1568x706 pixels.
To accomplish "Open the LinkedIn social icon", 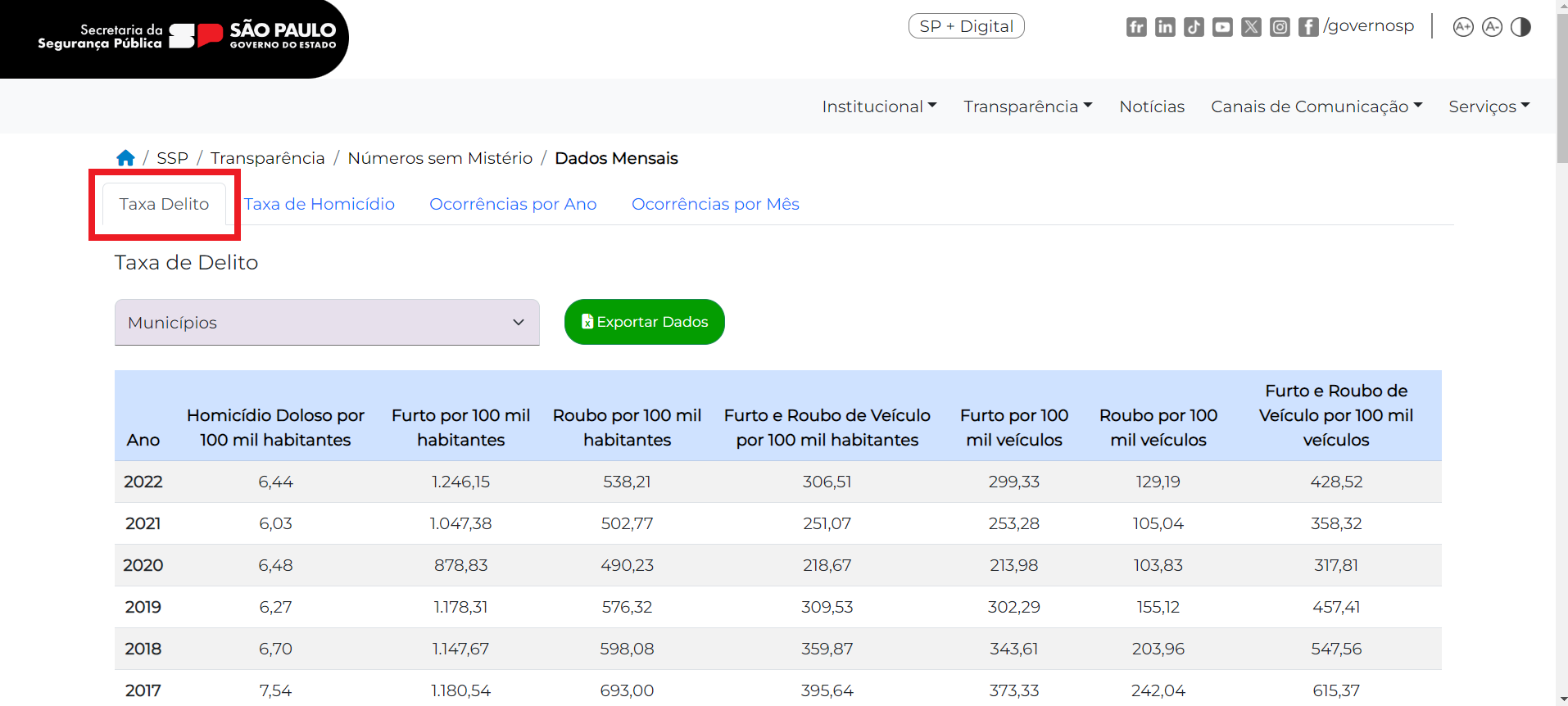I will [x=1165, y=27].
